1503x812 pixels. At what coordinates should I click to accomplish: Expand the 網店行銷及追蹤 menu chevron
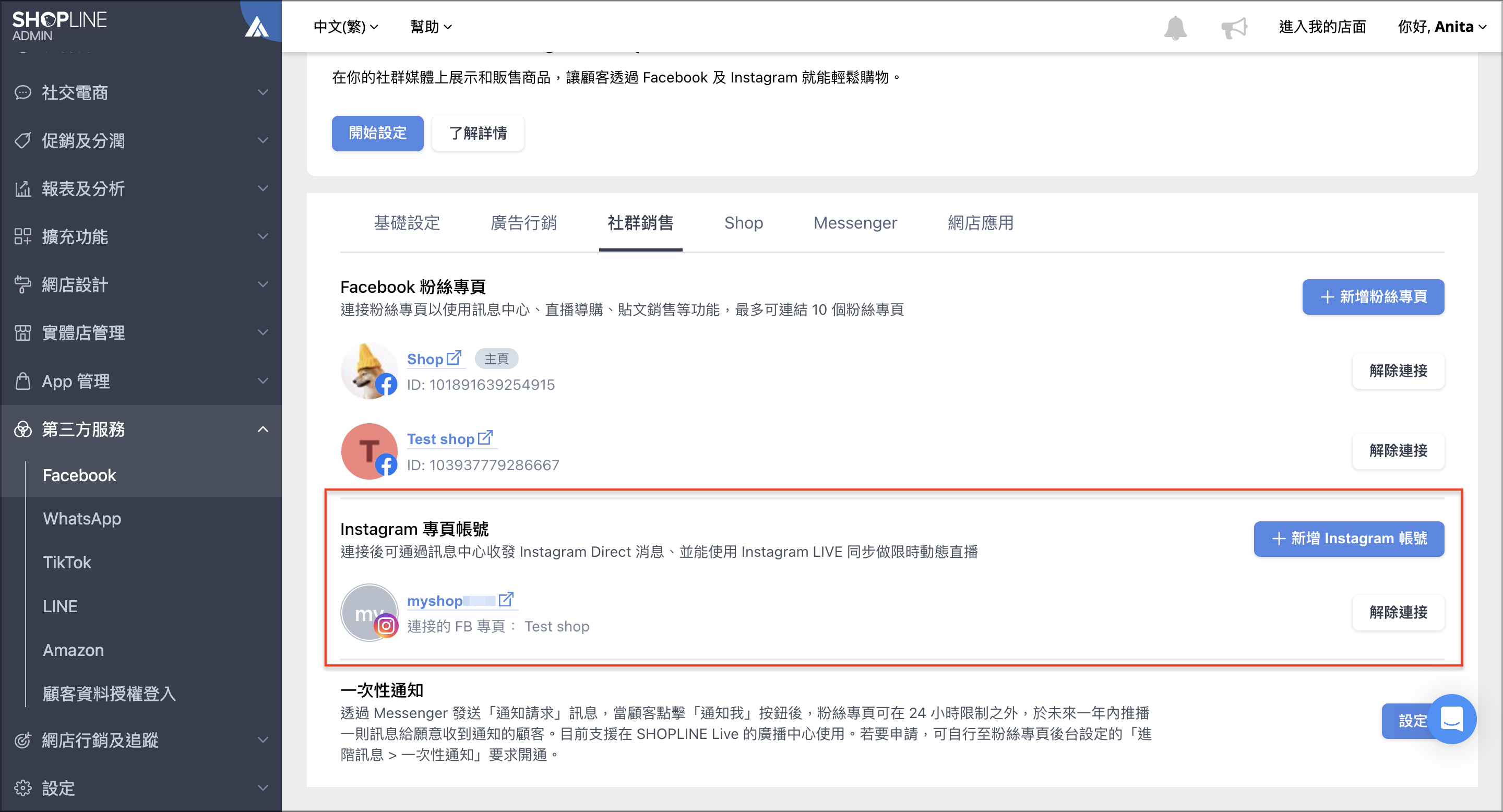tap(263, 741)
